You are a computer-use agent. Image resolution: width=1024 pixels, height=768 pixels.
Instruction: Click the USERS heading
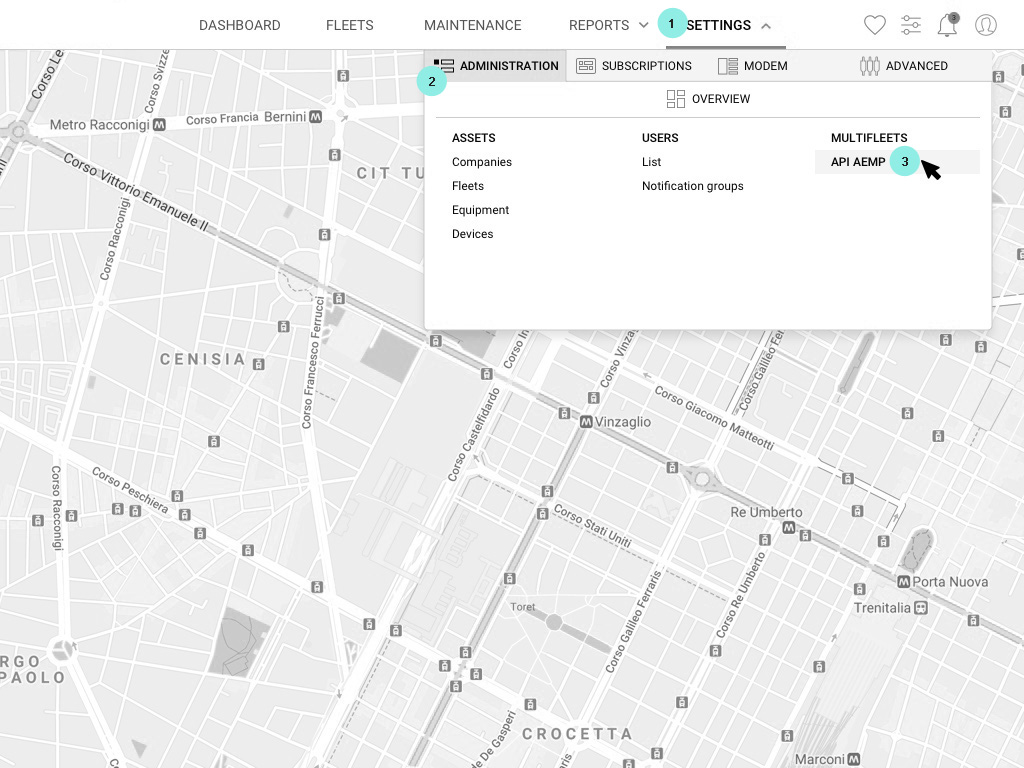pyautogui.click(x=660, y=138)
